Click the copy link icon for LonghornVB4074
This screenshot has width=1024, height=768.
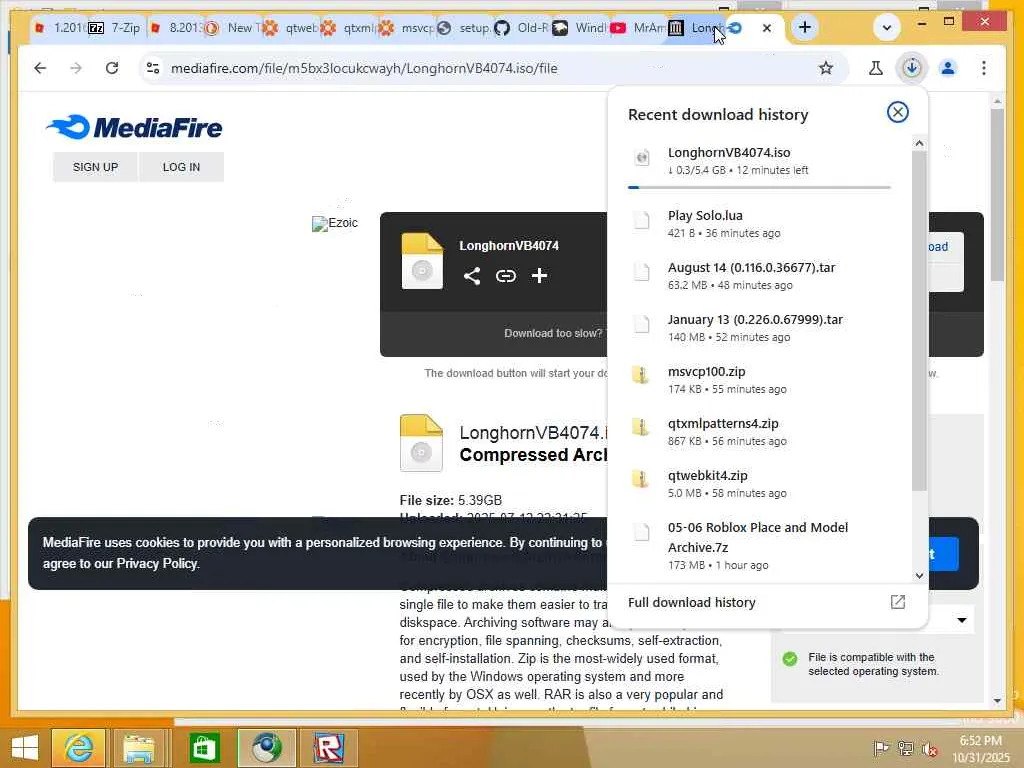[505, 276]
